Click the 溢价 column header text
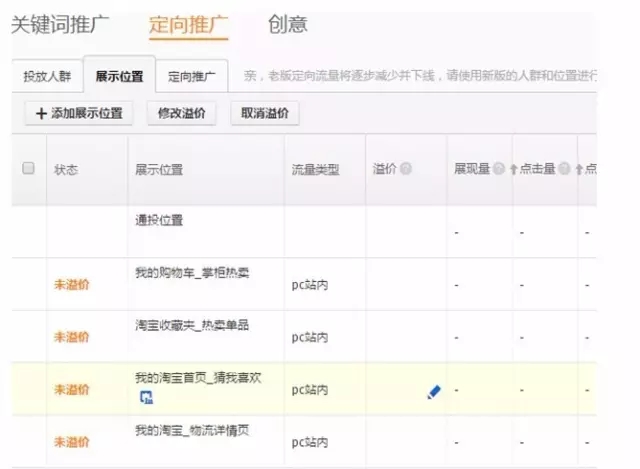Screen dimensions: 640x469 [384, 169]
